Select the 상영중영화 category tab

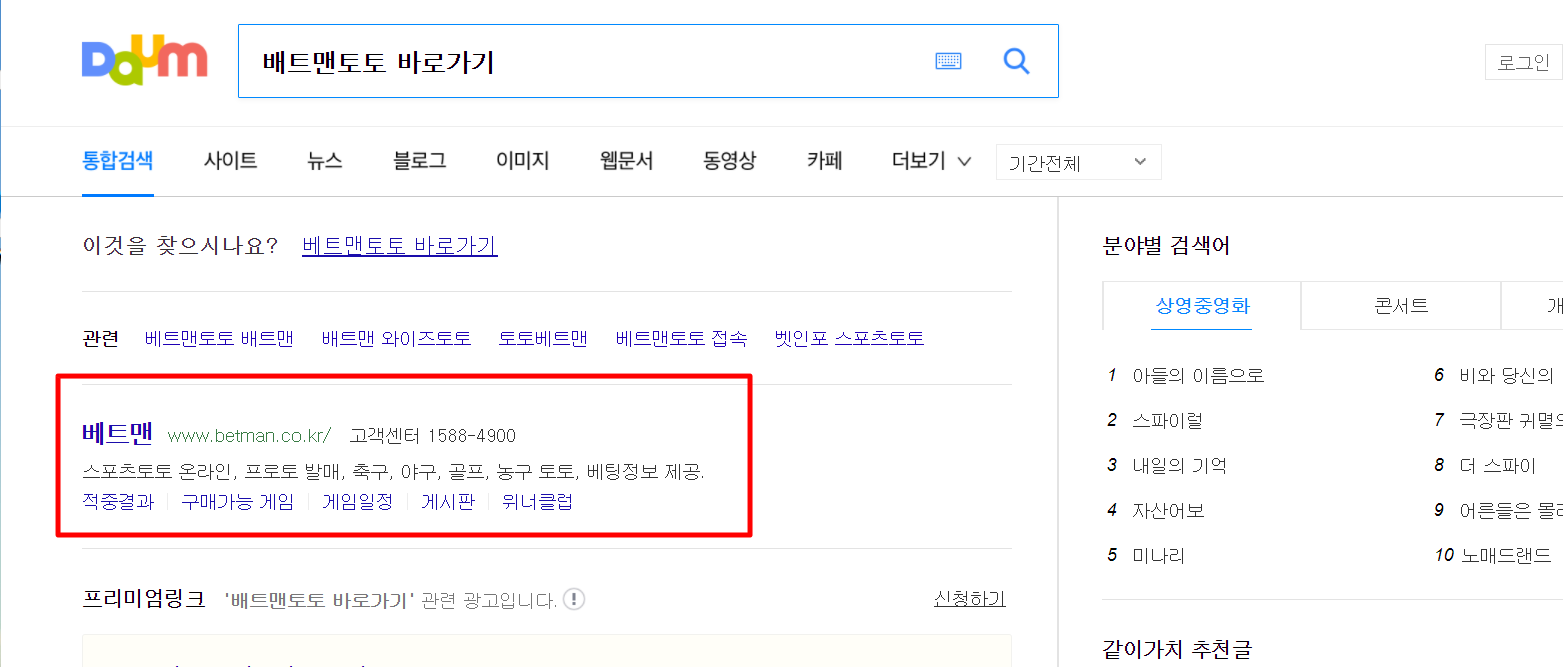1202,306
